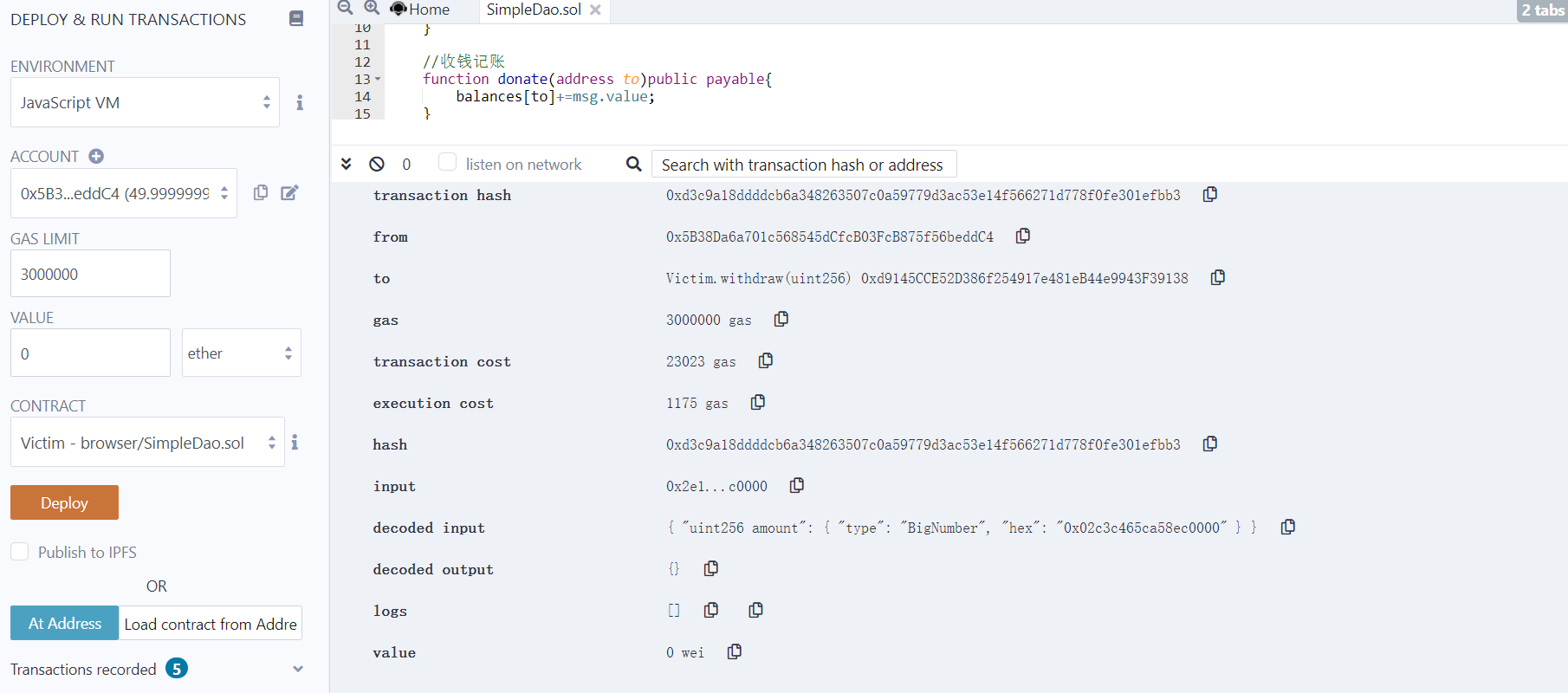Open the JavaScript VM environment dropdown
1568x693 pixels.
tap(145, 102)
